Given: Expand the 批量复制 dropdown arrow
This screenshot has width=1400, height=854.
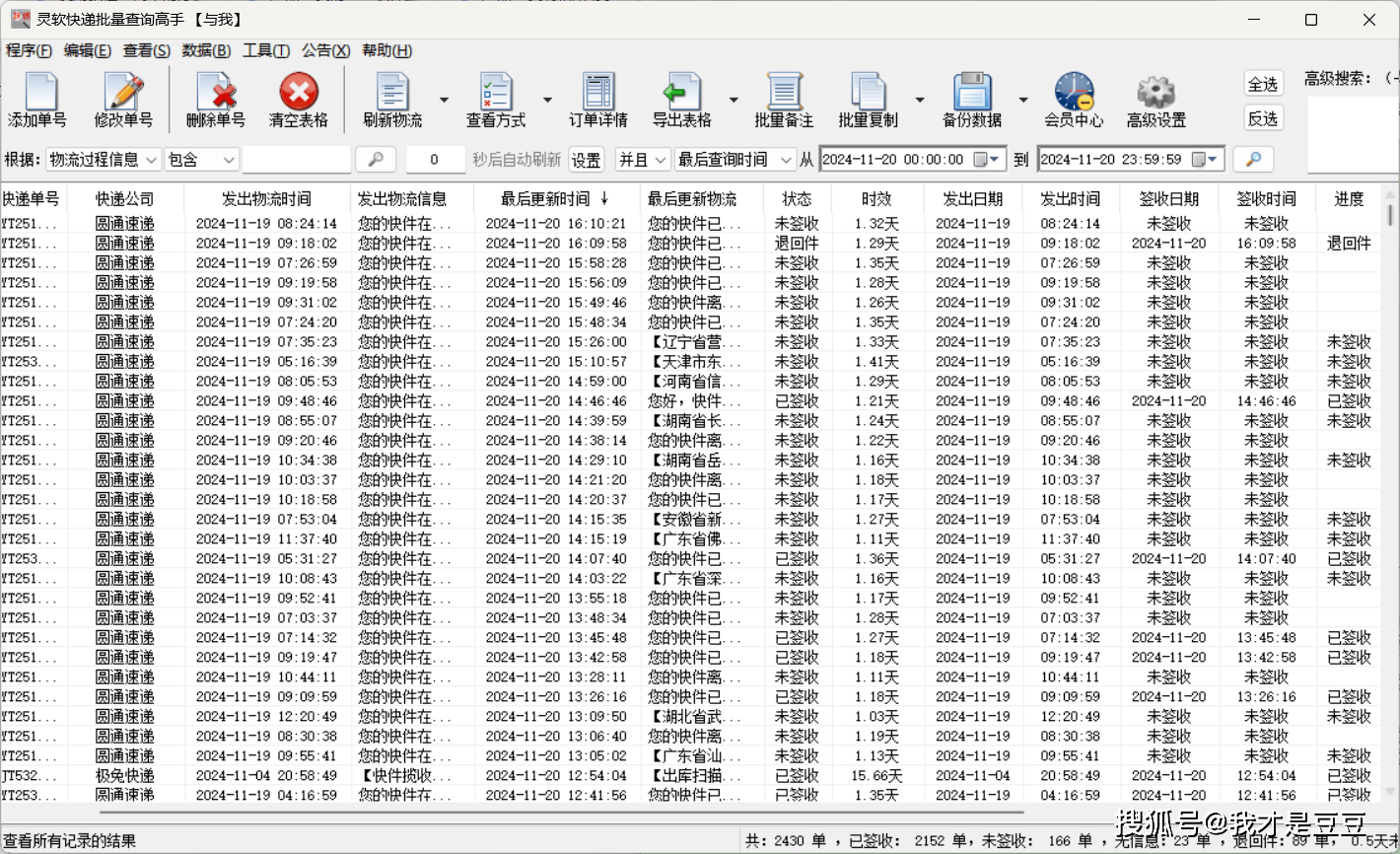Looking at the screenshot, I should (x=920, y=100).
